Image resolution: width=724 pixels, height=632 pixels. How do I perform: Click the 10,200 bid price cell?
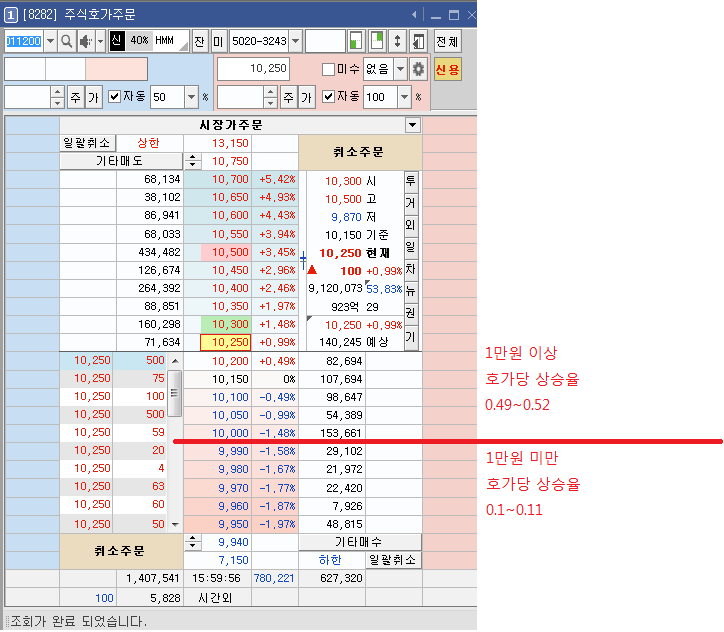[x=218, y=361]
